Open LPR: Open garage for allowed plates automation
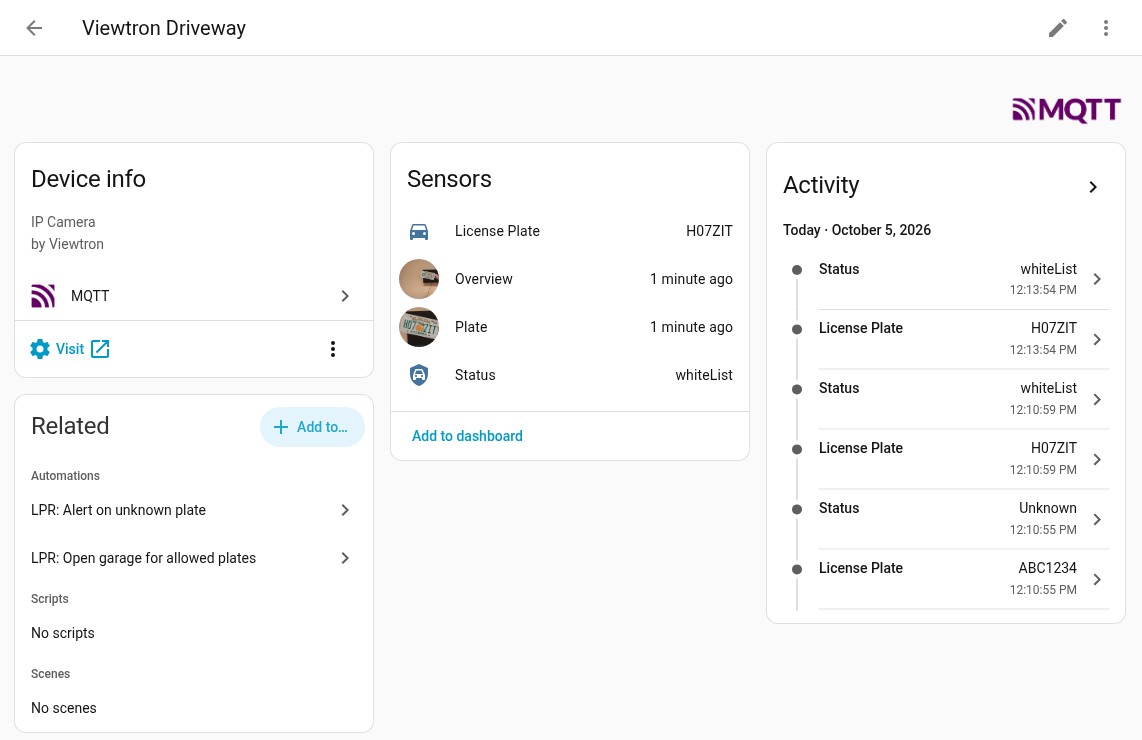1142x740 pixels. pyautogui.click(x=194, y=558)
